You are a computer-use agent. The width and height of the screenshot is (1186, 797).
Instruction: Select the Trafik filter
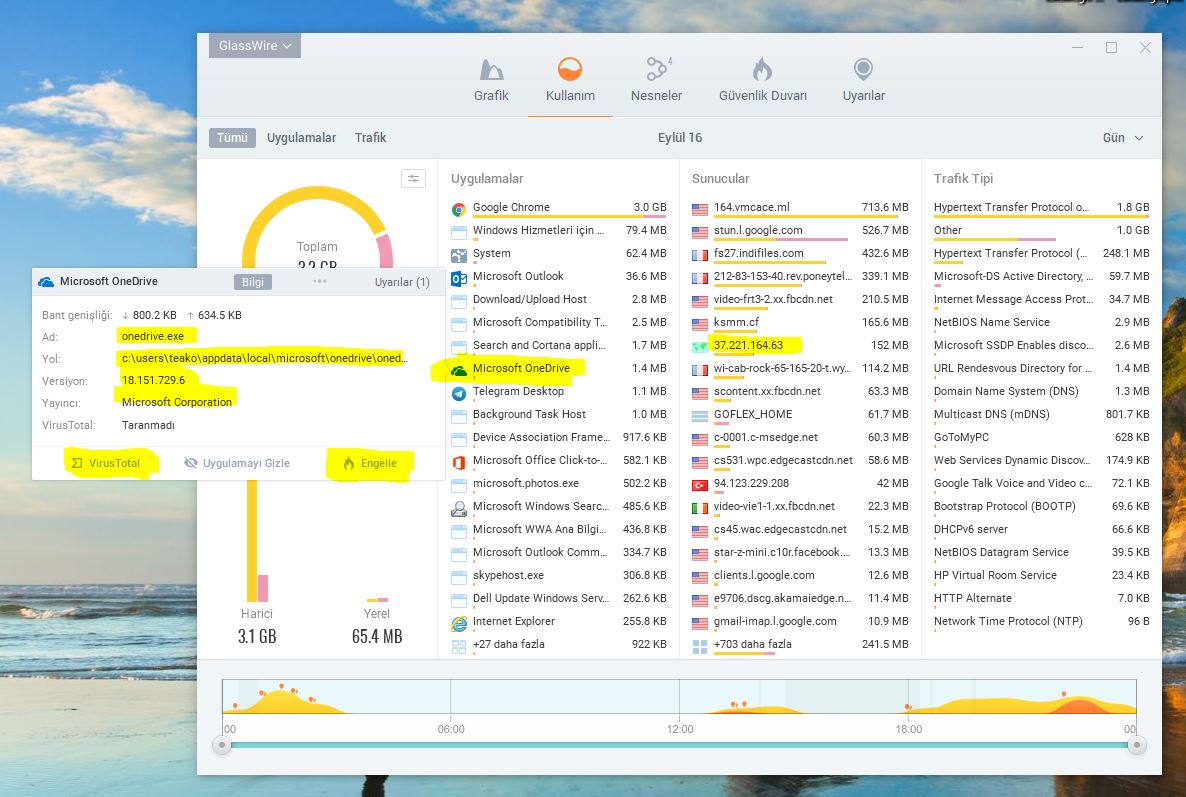click(370, 138)
